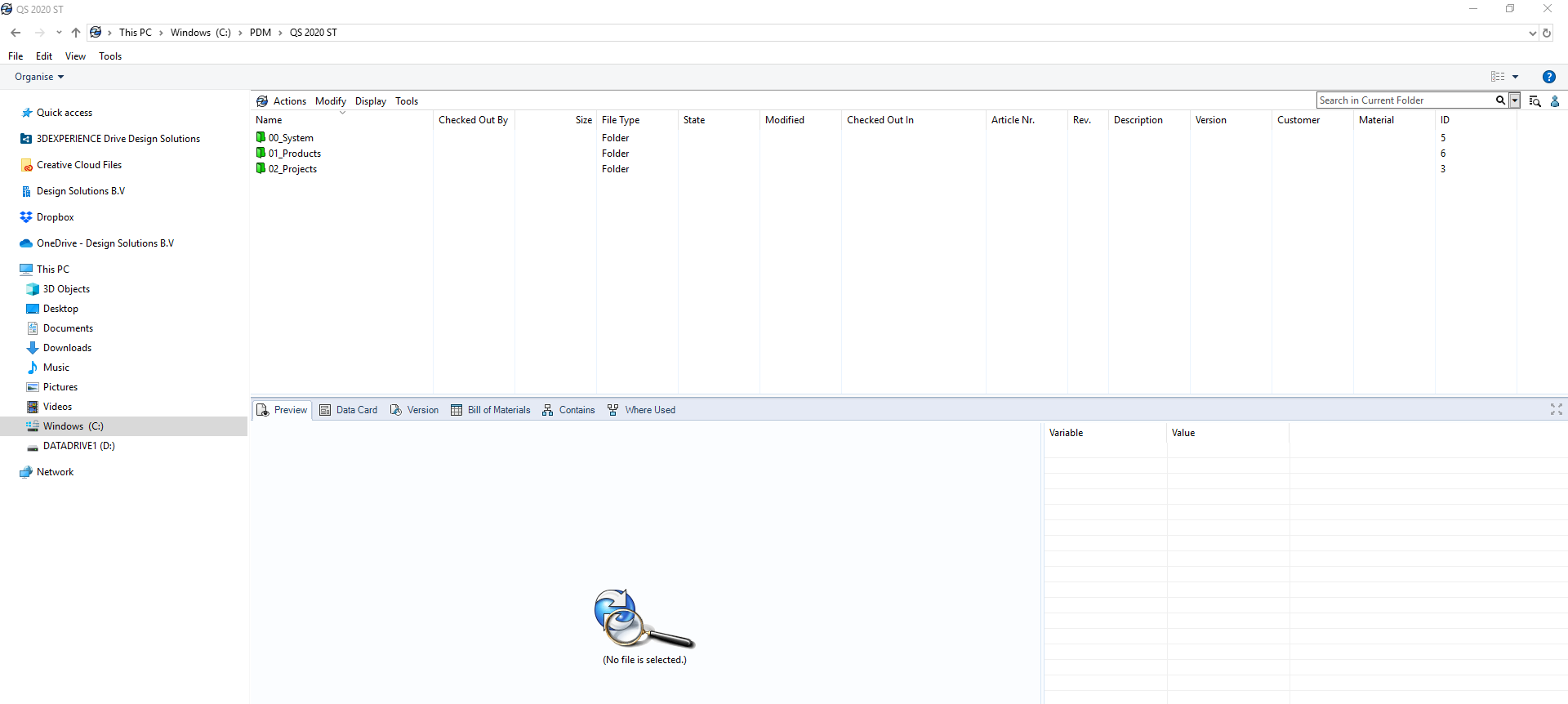Expand view options dropdown arrow

coord(1516,77)
